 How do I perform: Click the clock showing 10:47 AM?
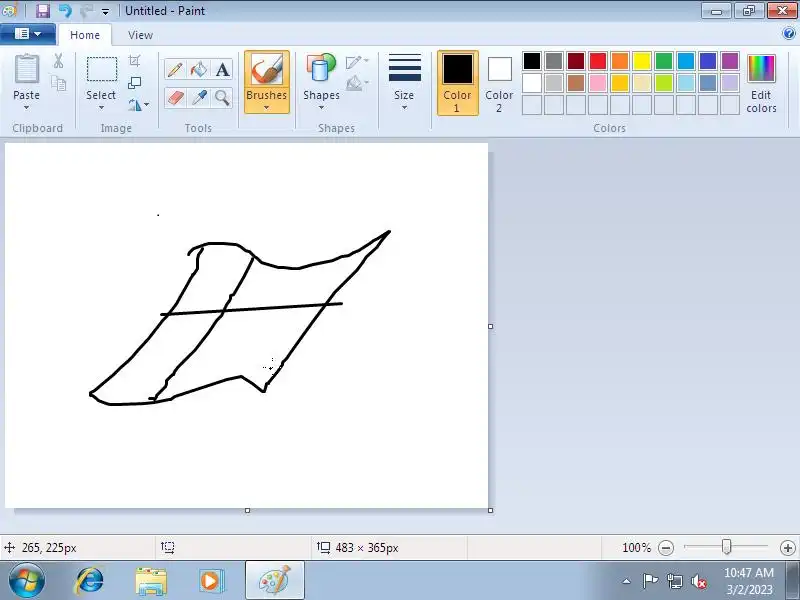748,572
